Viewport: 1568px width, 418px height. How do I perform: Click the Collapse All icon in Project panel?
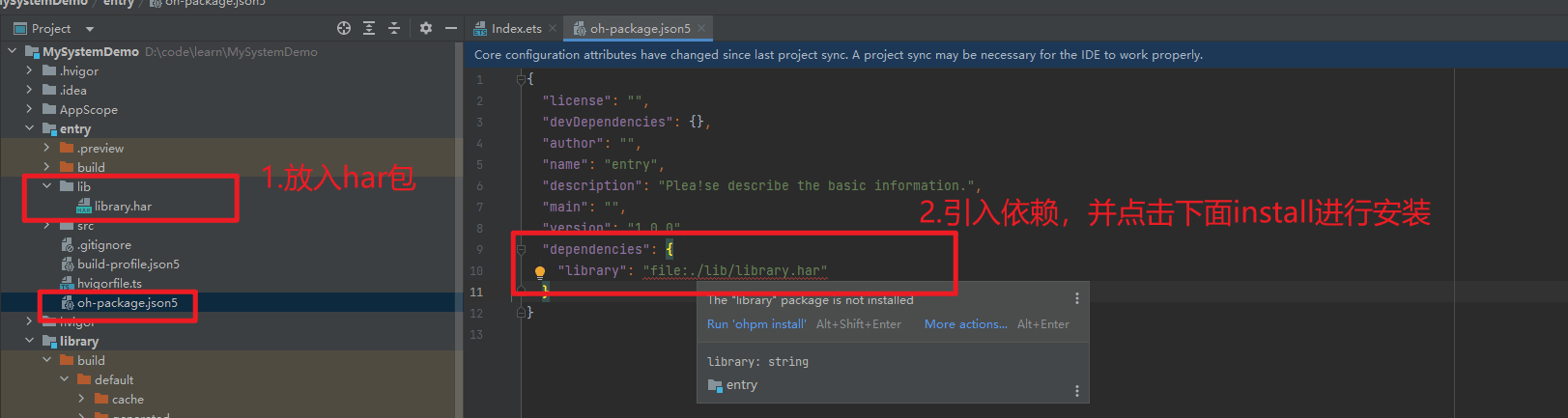(394, 28)
